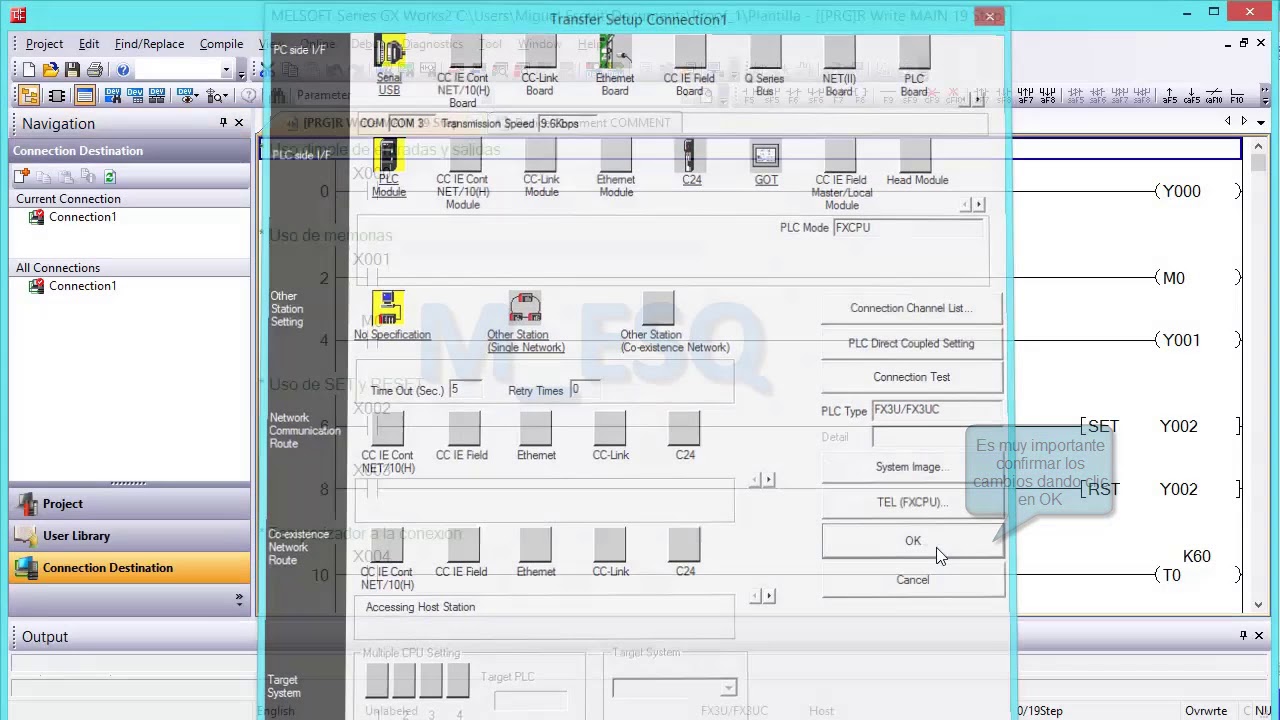This screenshot has width=1280, height=720.
Task: Create a new project from toolbar
Action: 28,70
